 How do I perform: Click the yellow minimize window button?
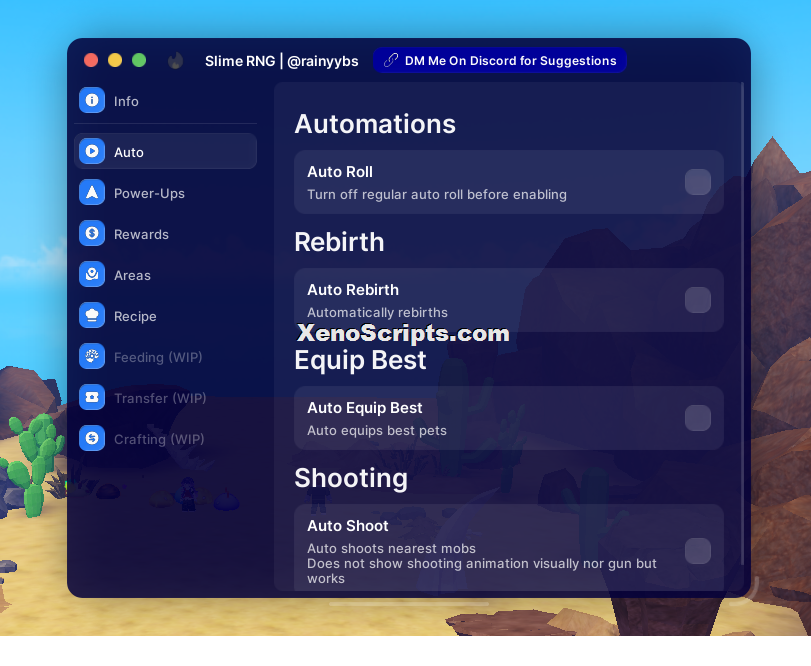(115, 60)
